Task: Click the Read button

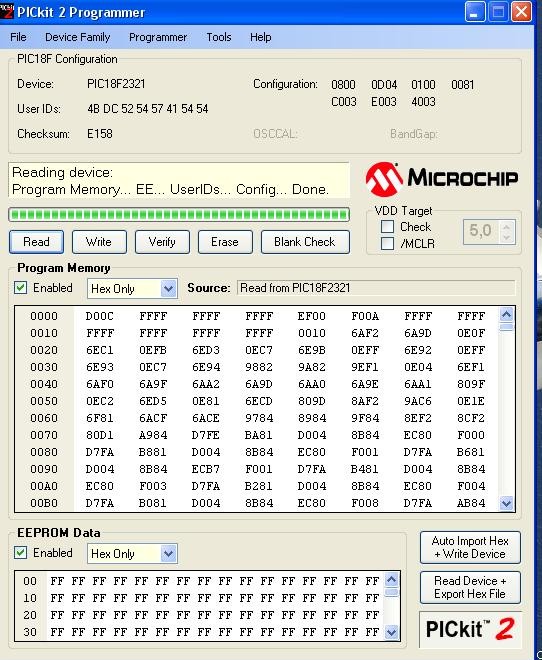Action: [x=36, y=242]
